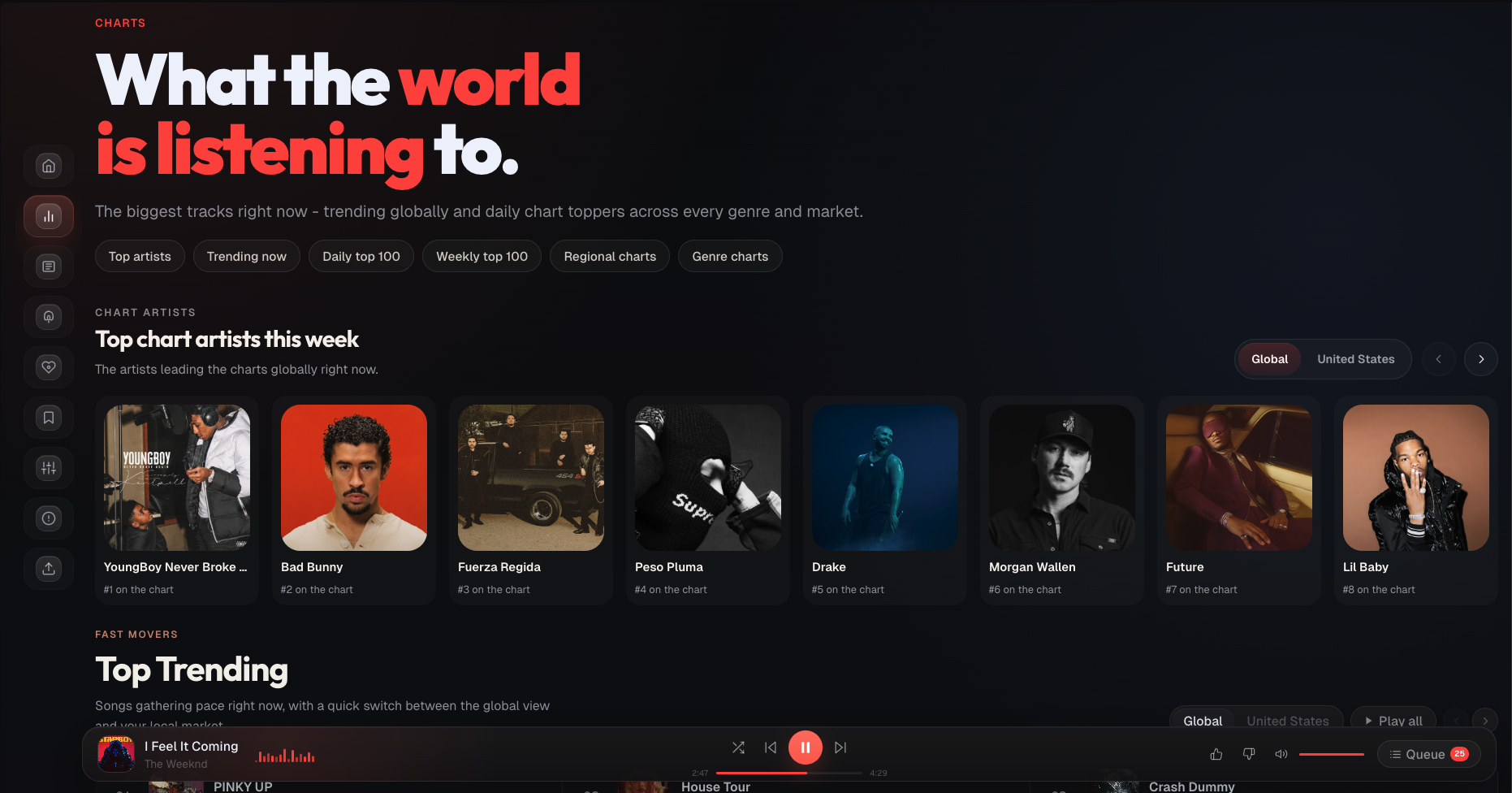
Task: Open Fuerza Regida artist thumbnail
Action: [x=531, y=478]
